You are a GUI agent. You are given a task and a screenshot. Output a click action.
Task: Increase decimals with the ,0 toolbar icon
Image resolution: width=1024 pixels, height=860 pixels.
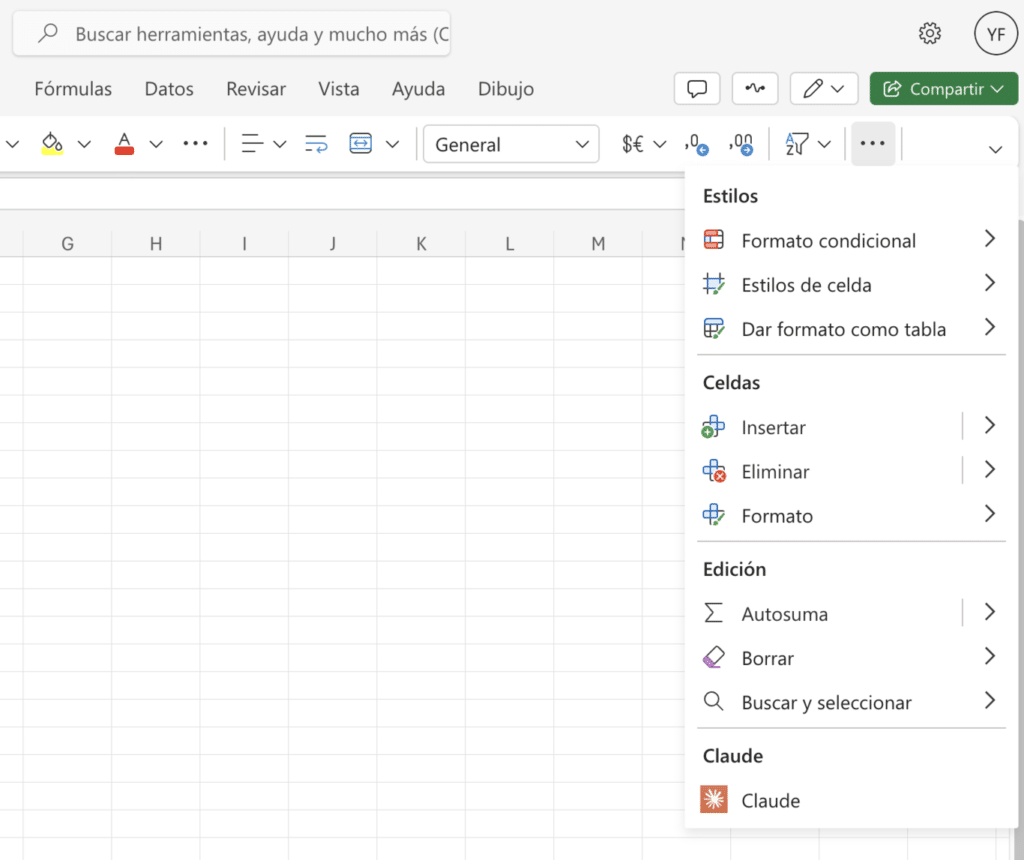coord(695,144)
